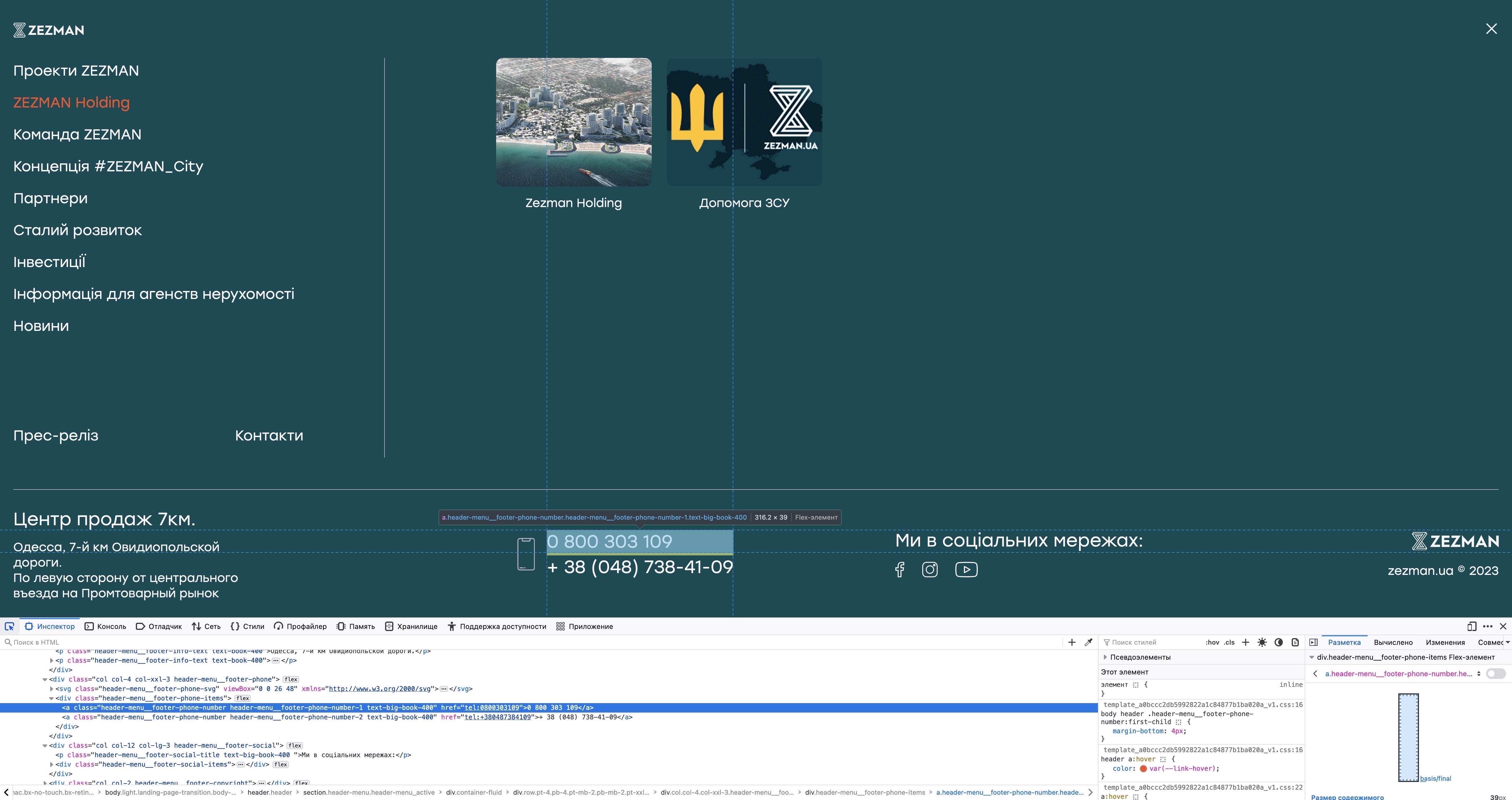Open the YouTube social icon
The width and height of the screenshot is (1512, 800).
click(x=966, y=569)
